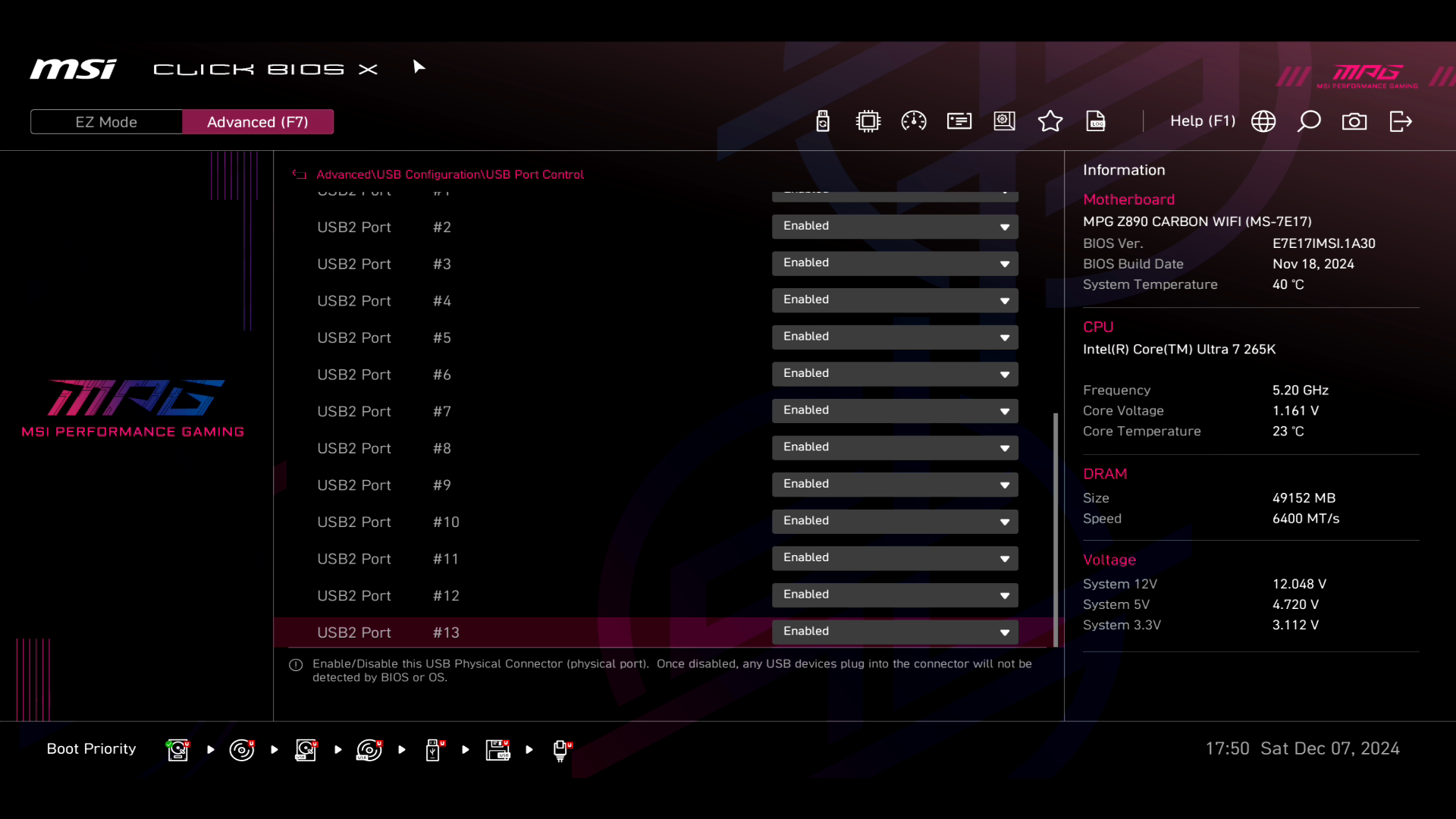Open the USB2 Port #13 dropdown
This screenshot has height=819, width=1456.
pyautogui.click(x=895, y=632)
